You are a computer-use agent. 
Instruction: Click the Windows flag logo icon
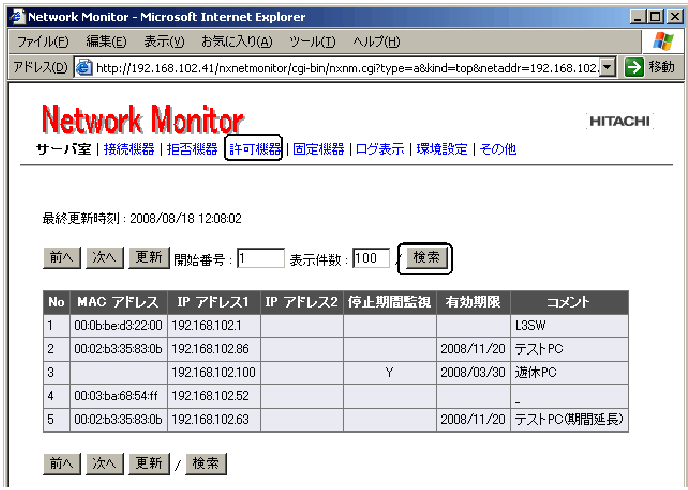663,42
